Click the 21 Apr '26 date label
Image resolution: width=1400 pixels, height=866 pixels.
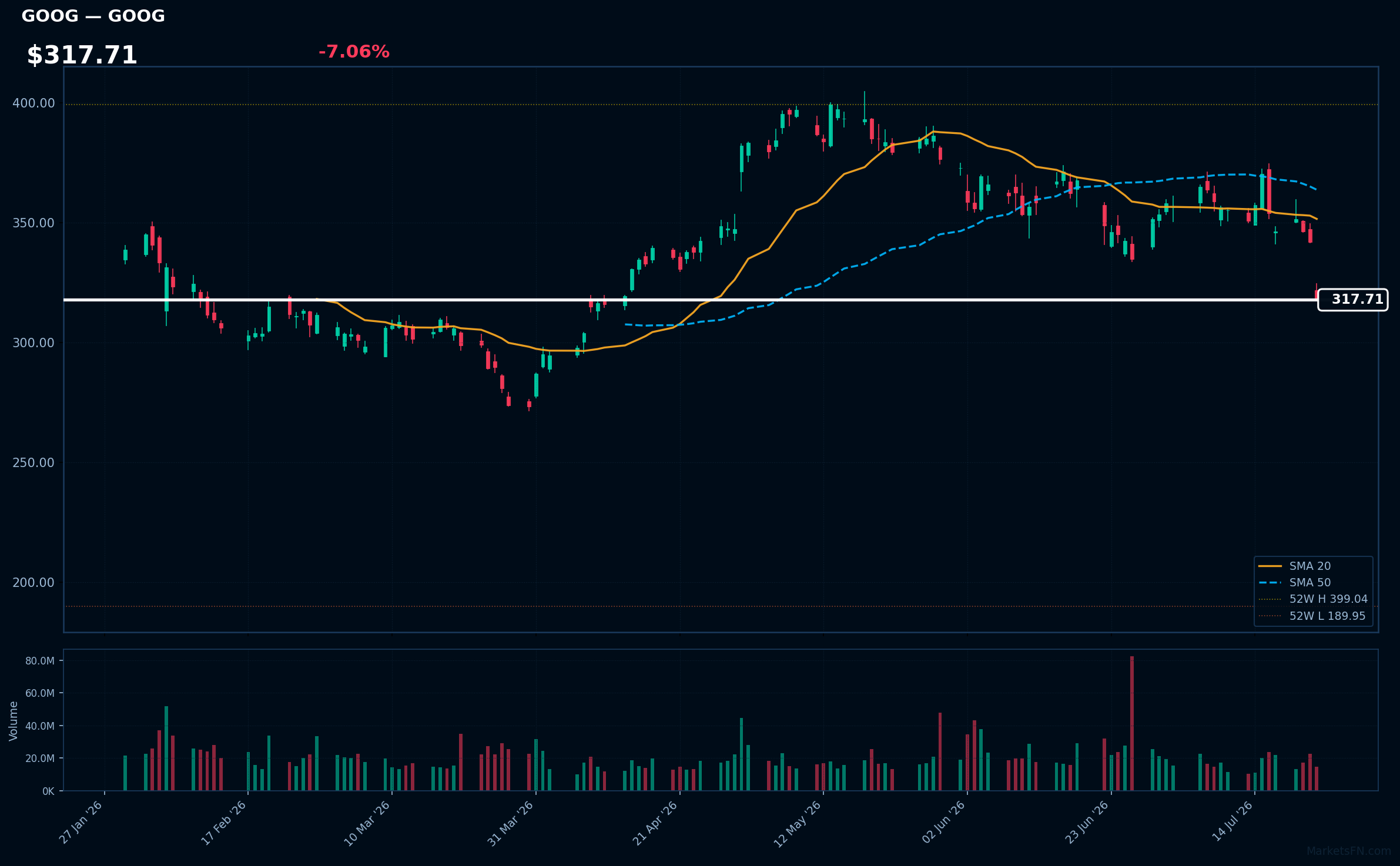coord(655,823)
